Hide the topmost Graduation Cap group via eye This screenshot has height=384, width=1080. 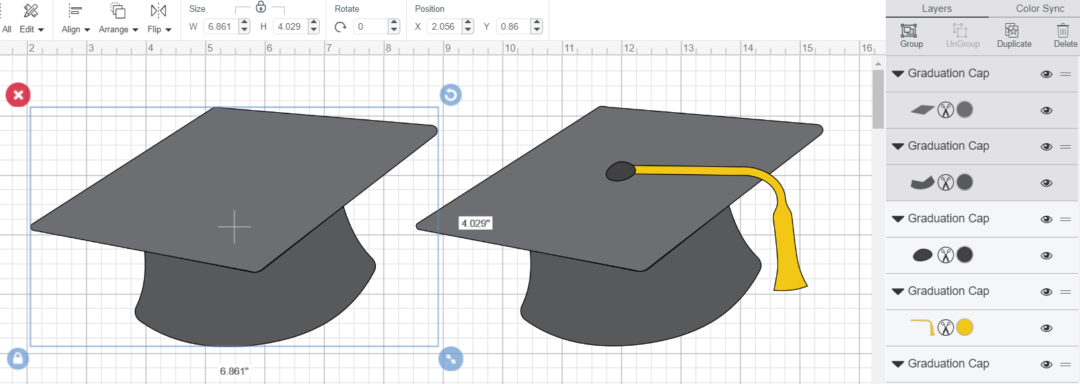coord(1046,74)
